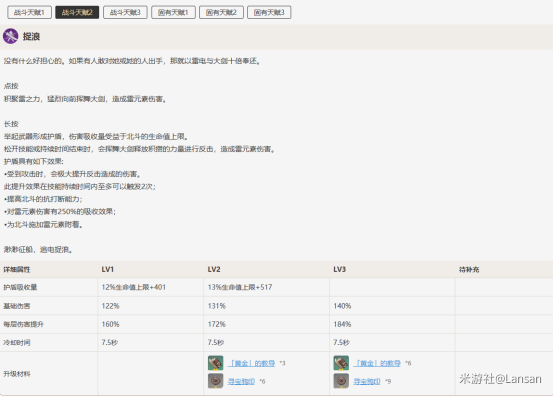Click the 寻宝鸦印 insignia icon in LV3 column
This screenshot has height=396, width=553.
(341, 381)
